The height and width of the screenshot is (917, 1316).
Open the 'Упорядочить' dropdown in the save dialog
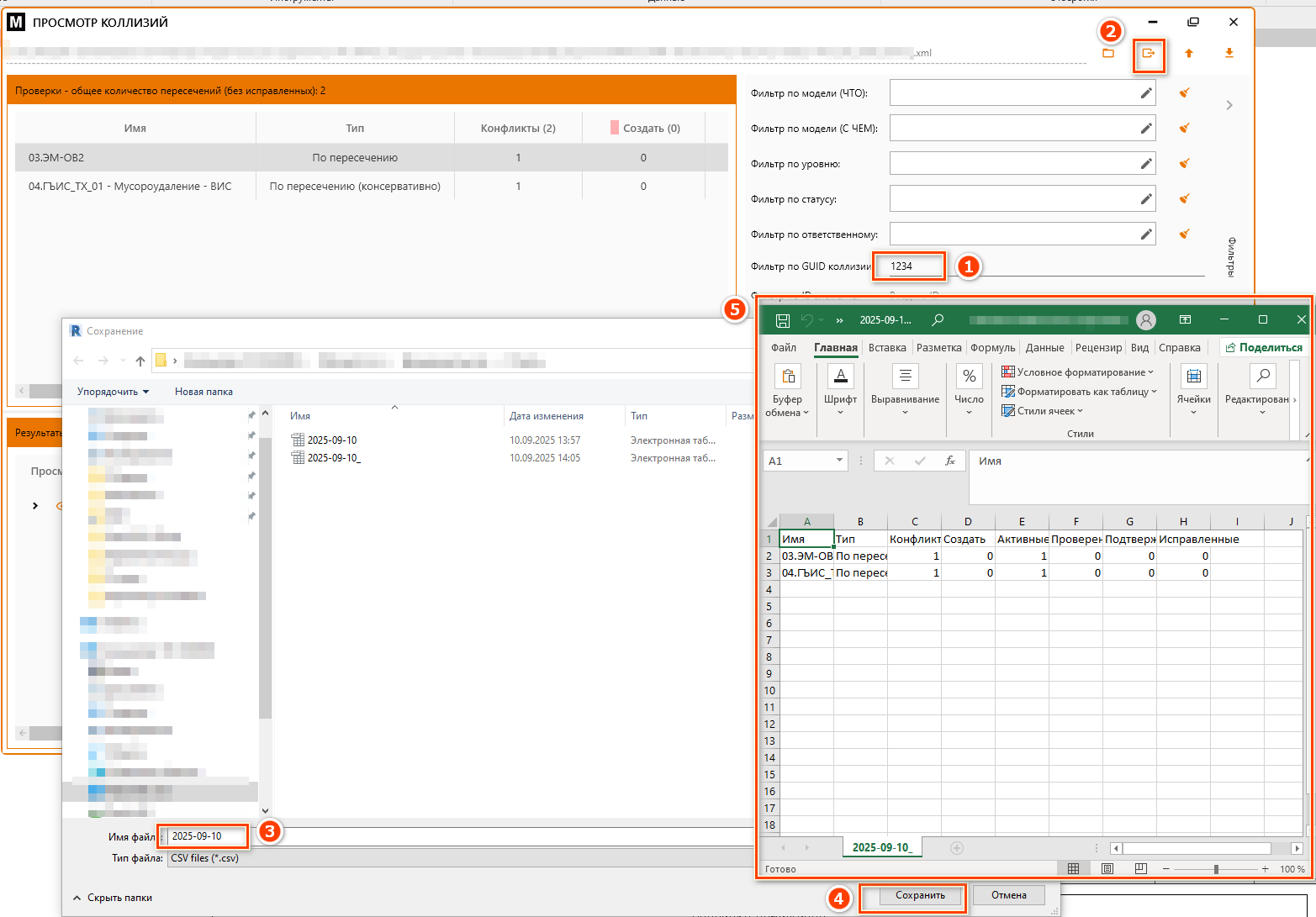coord(113,392)
